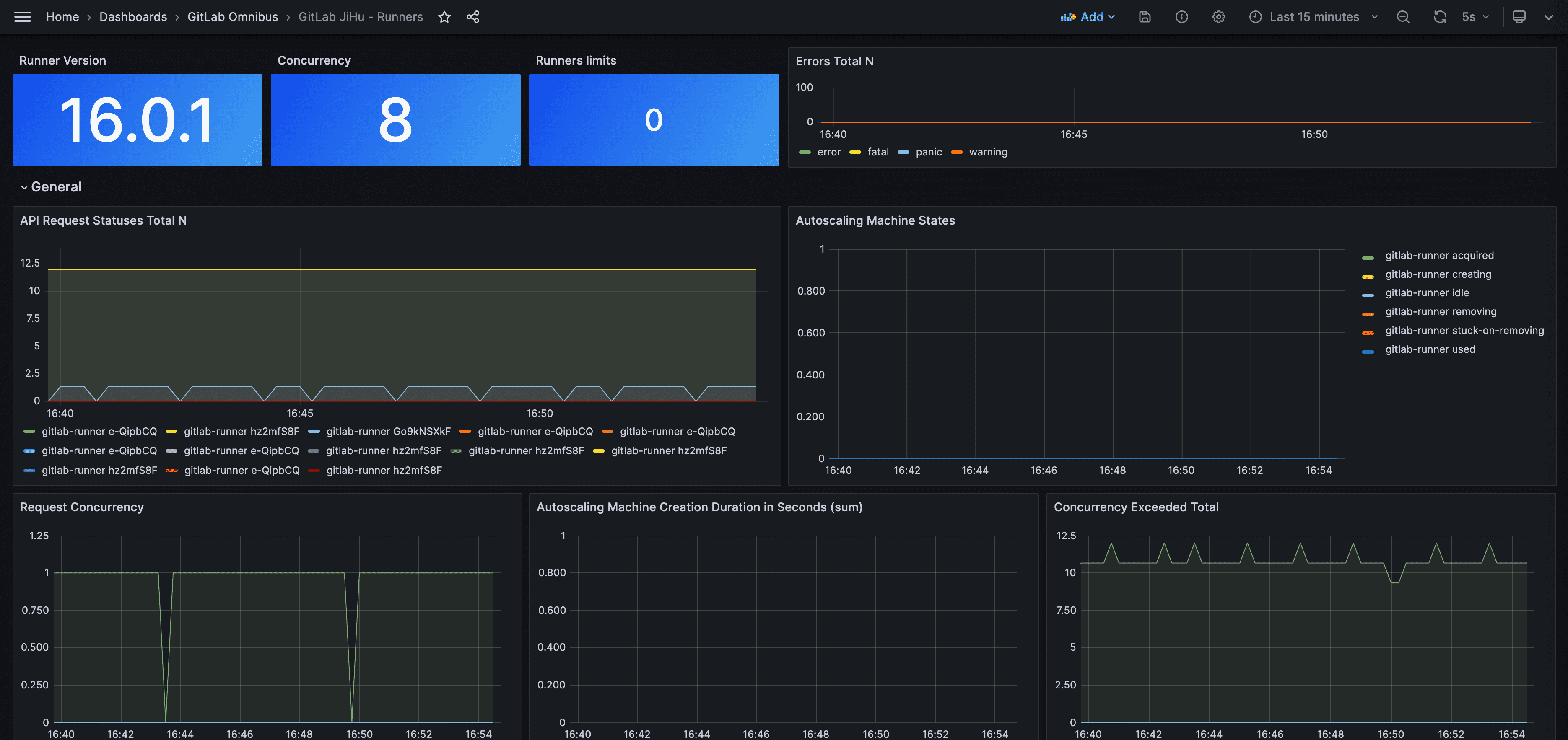Open the Last 15 minutes time picker

pyautogui.click(x=1314, y=17)
